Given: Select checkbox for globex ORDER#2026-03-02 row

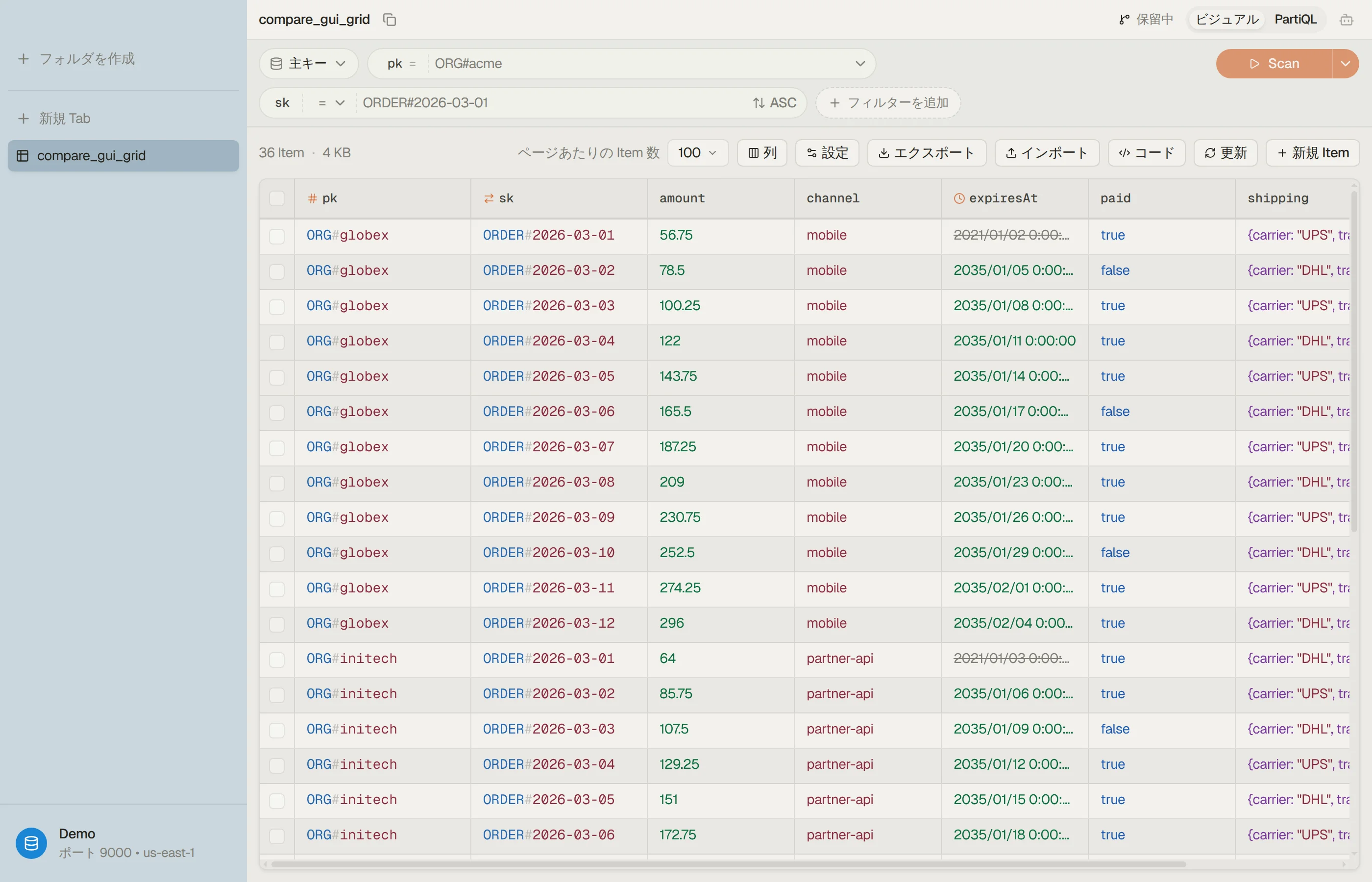Looking at the screenshot, I should tap(276, 271).
